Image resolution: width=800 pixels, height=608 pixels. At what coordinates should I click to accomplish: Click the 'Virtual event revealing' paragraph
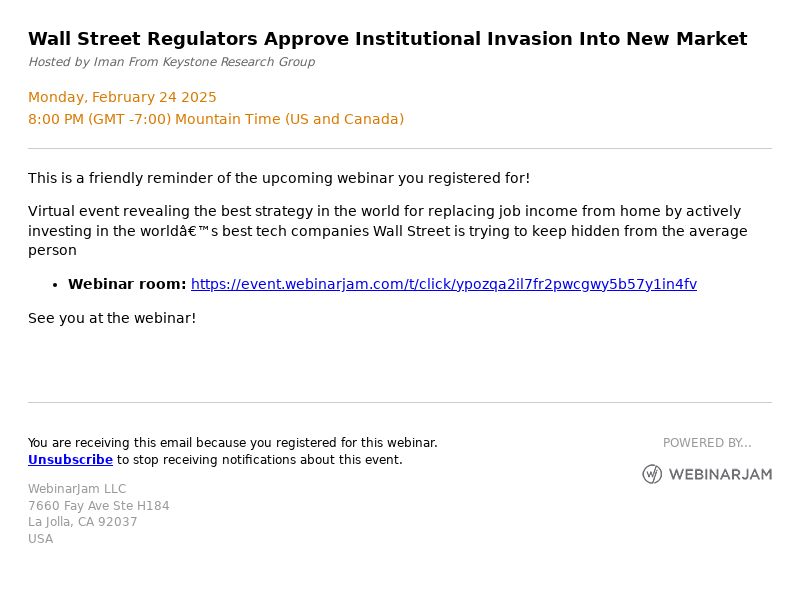(388, 231)
